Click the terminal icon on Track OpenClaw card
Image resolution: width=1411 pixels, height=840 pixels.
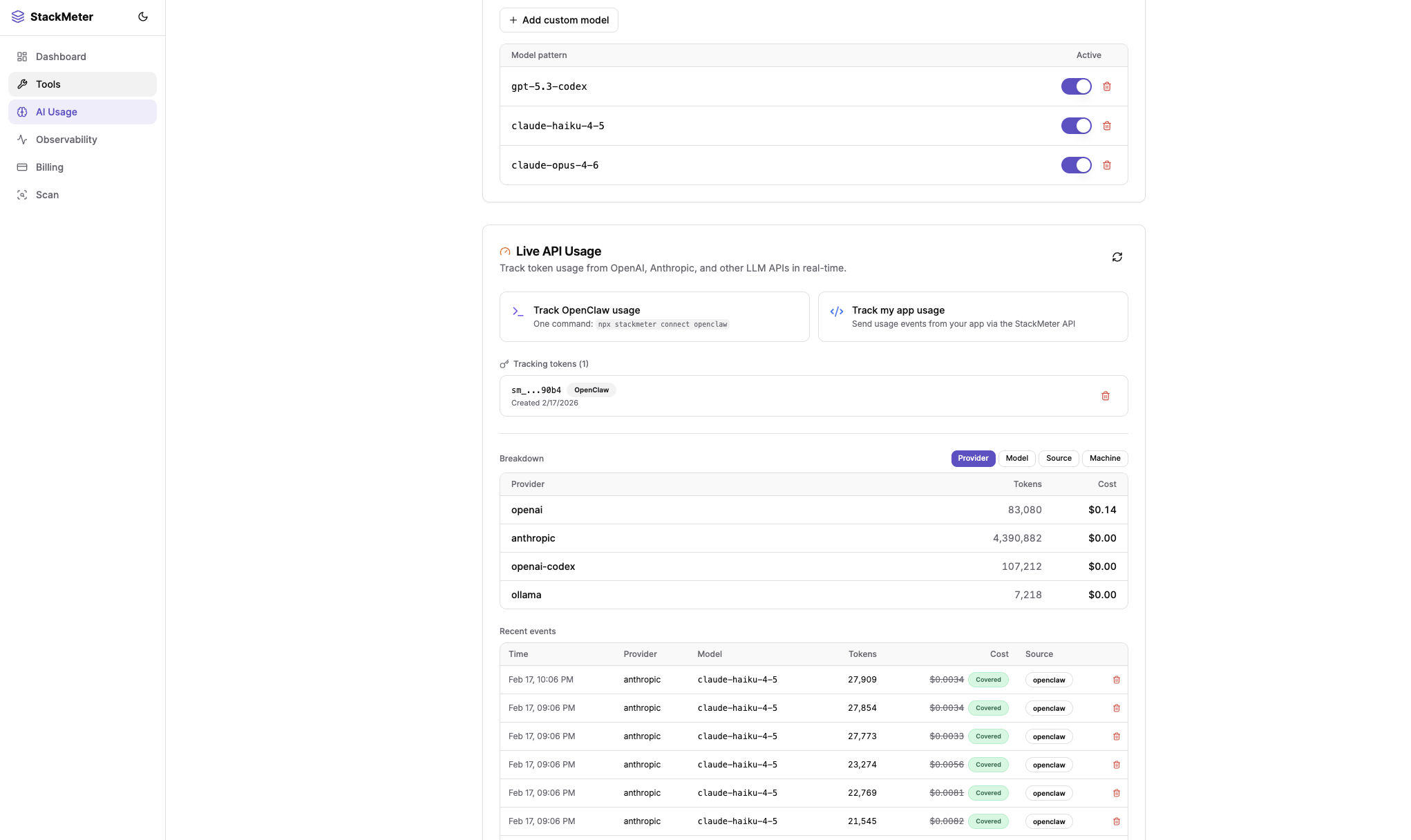click(x=517, y=311)
